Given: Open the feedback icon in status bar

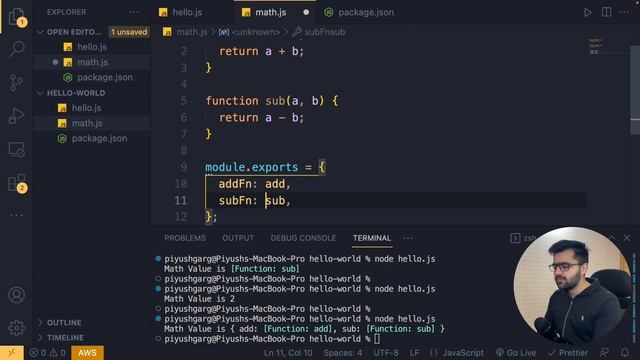Looking at the screenshot, I should pos(604,353).
